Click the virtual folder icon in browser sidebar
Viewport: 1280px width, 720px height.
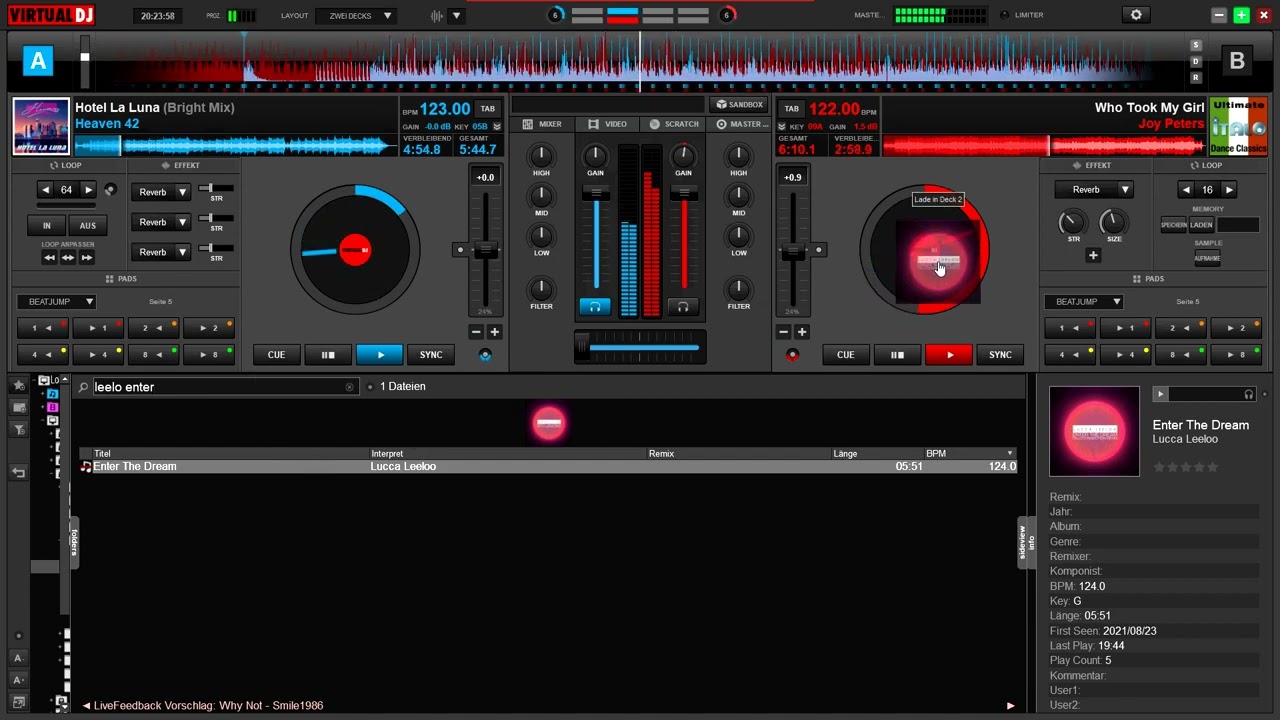pyautogui.click(x=18, y=408)
